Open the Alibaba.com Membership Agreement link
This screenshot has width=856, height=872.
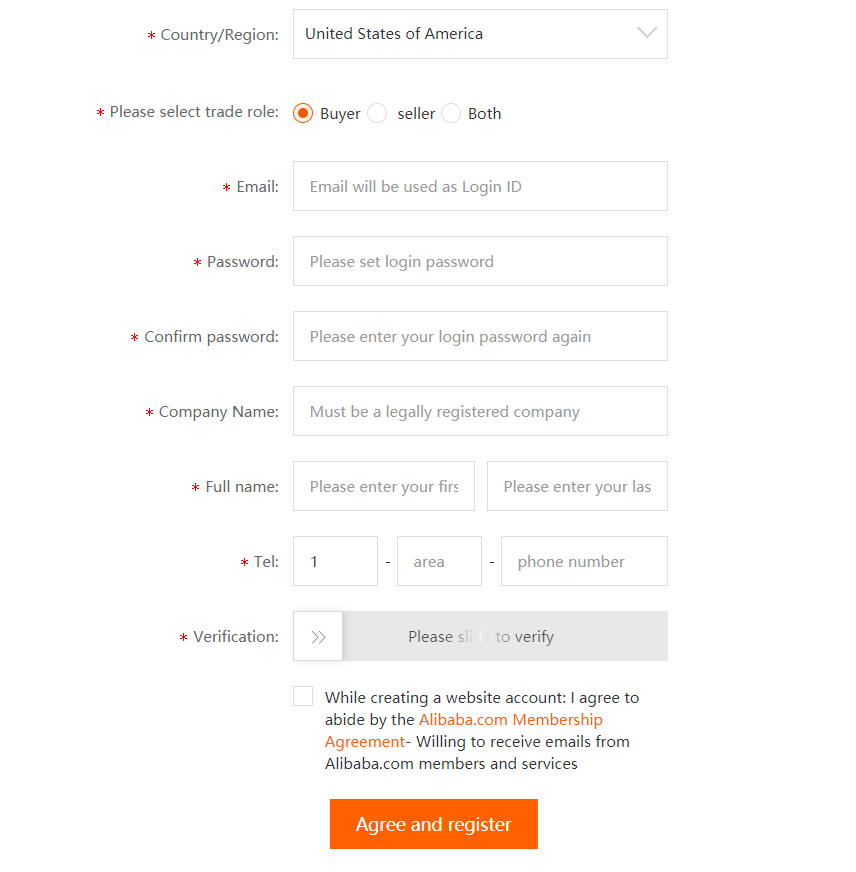click(x=510, y=719)
